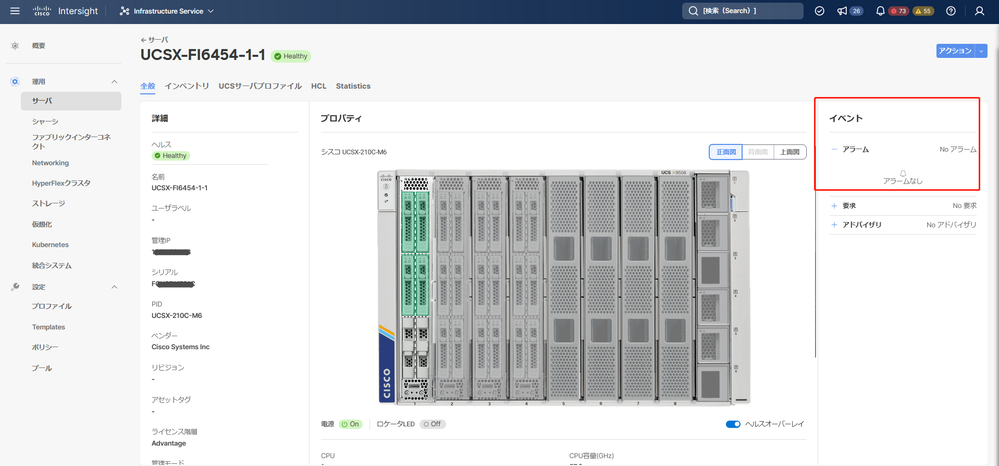This screenshot has height=466, width=999.
Task: Open the user profile icon
Action: click(979, 11)
